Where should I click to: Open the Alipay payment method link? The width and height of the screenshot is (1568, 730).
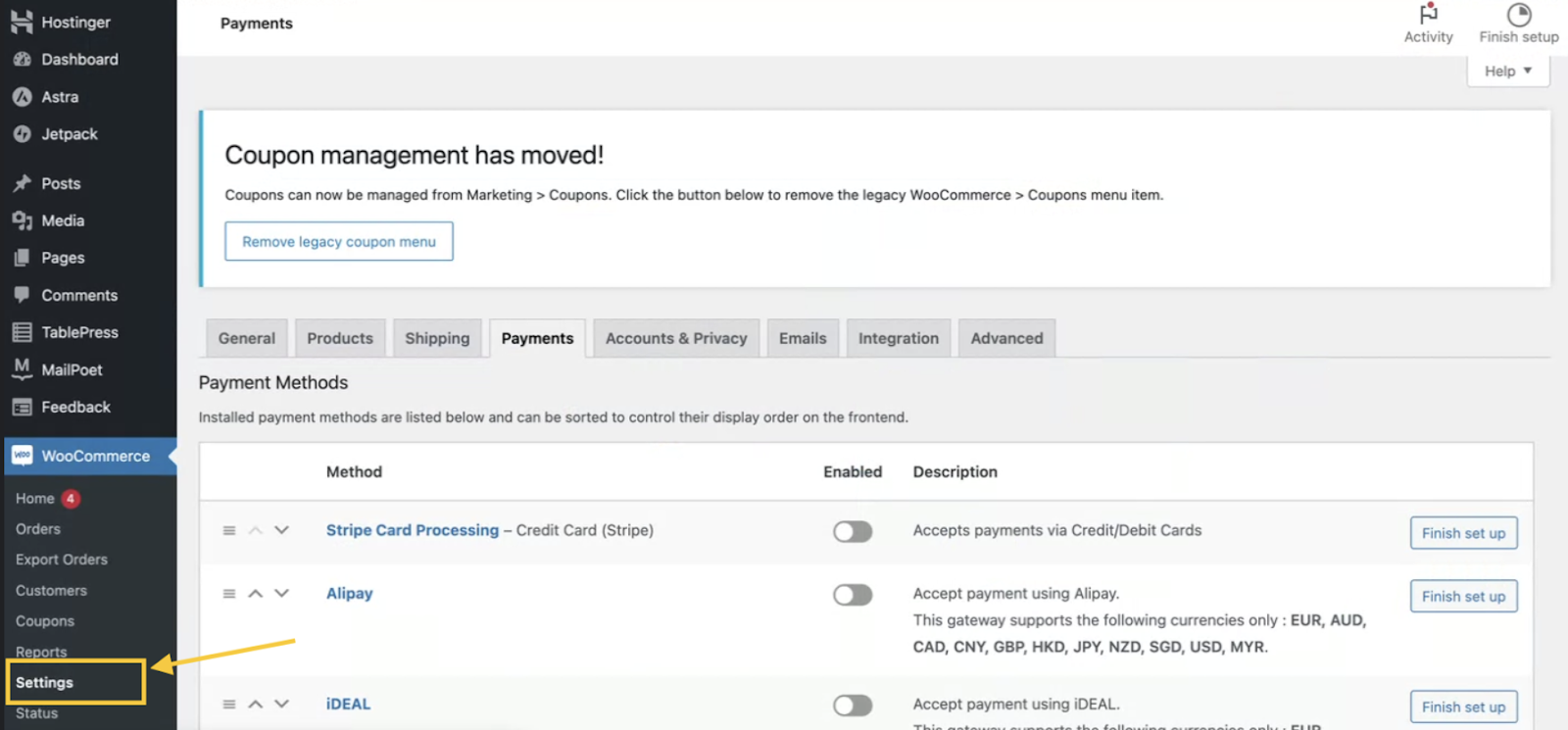[x=349, y=593]
